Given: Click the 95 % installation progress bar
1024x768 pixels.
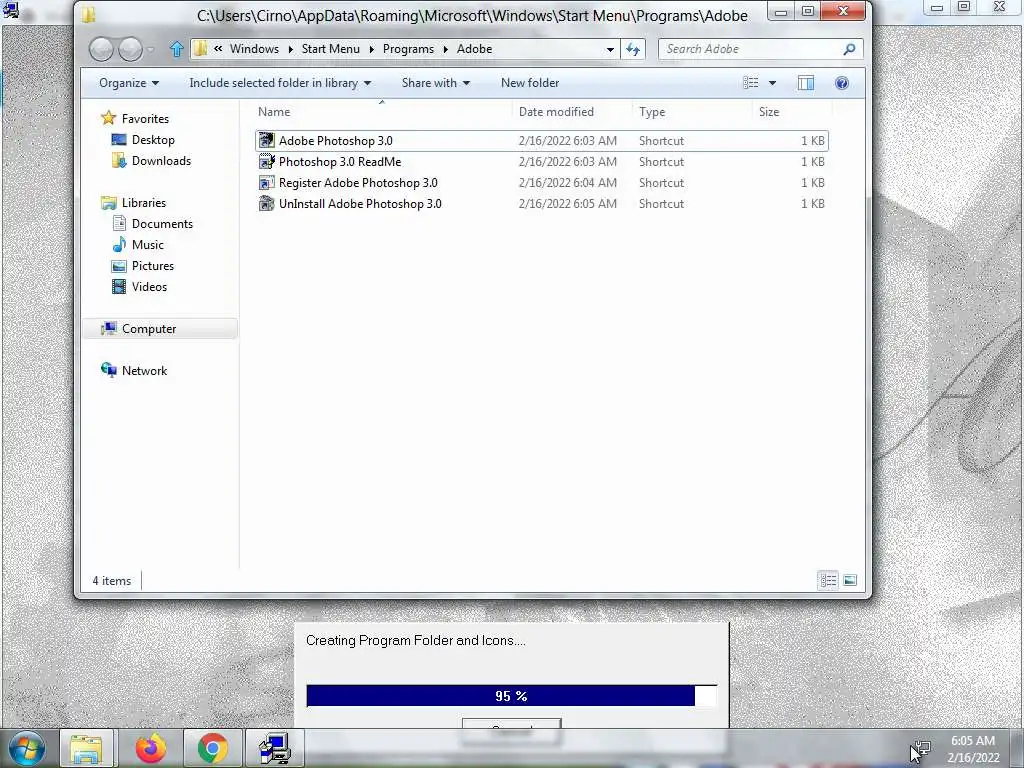Looking at the screenshot, I should tap(511, 696).
